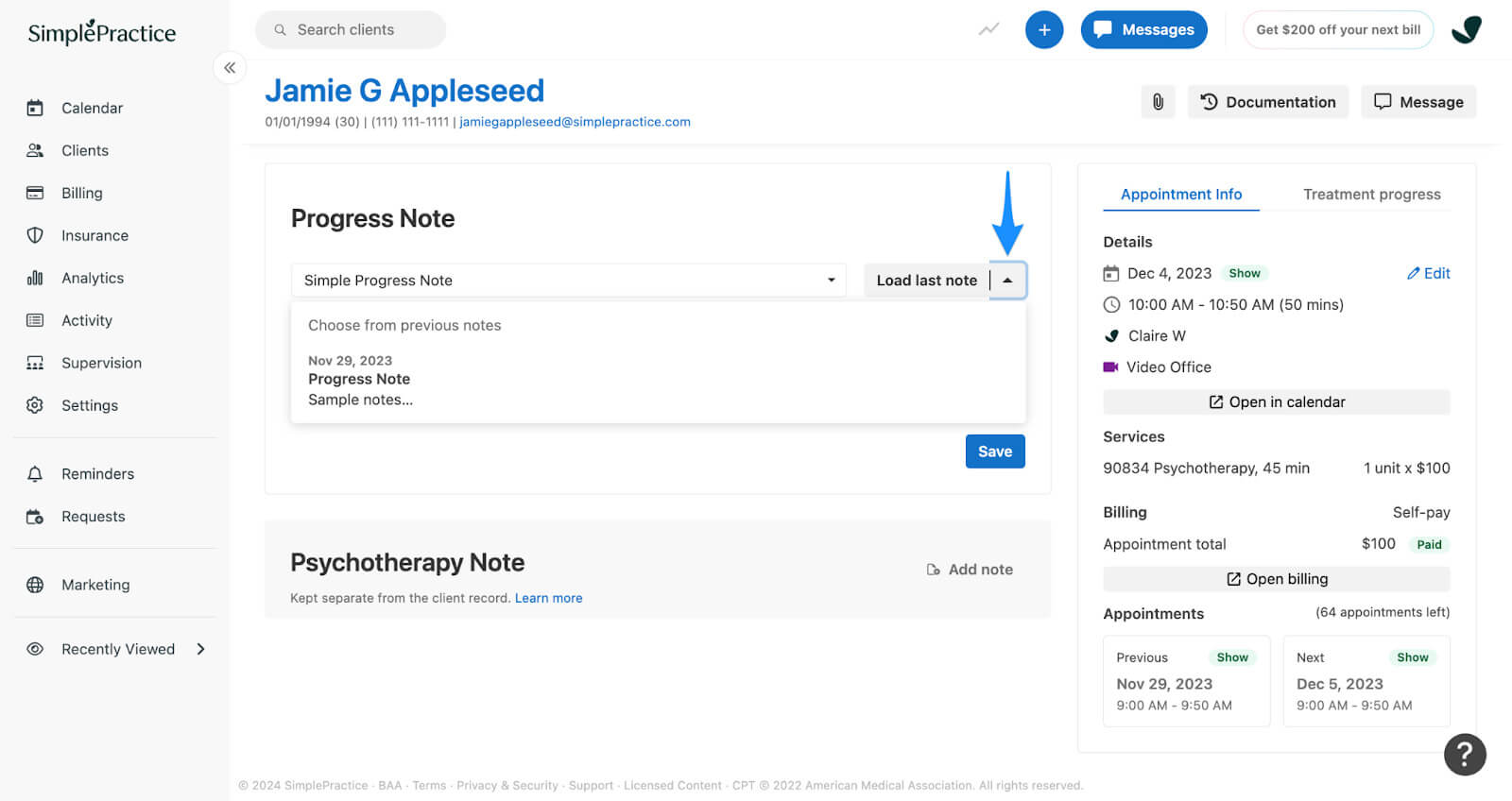The width and height of the screenshot is (1512, 801).
Task: Open the Support footer link
Action: (591, 786)
